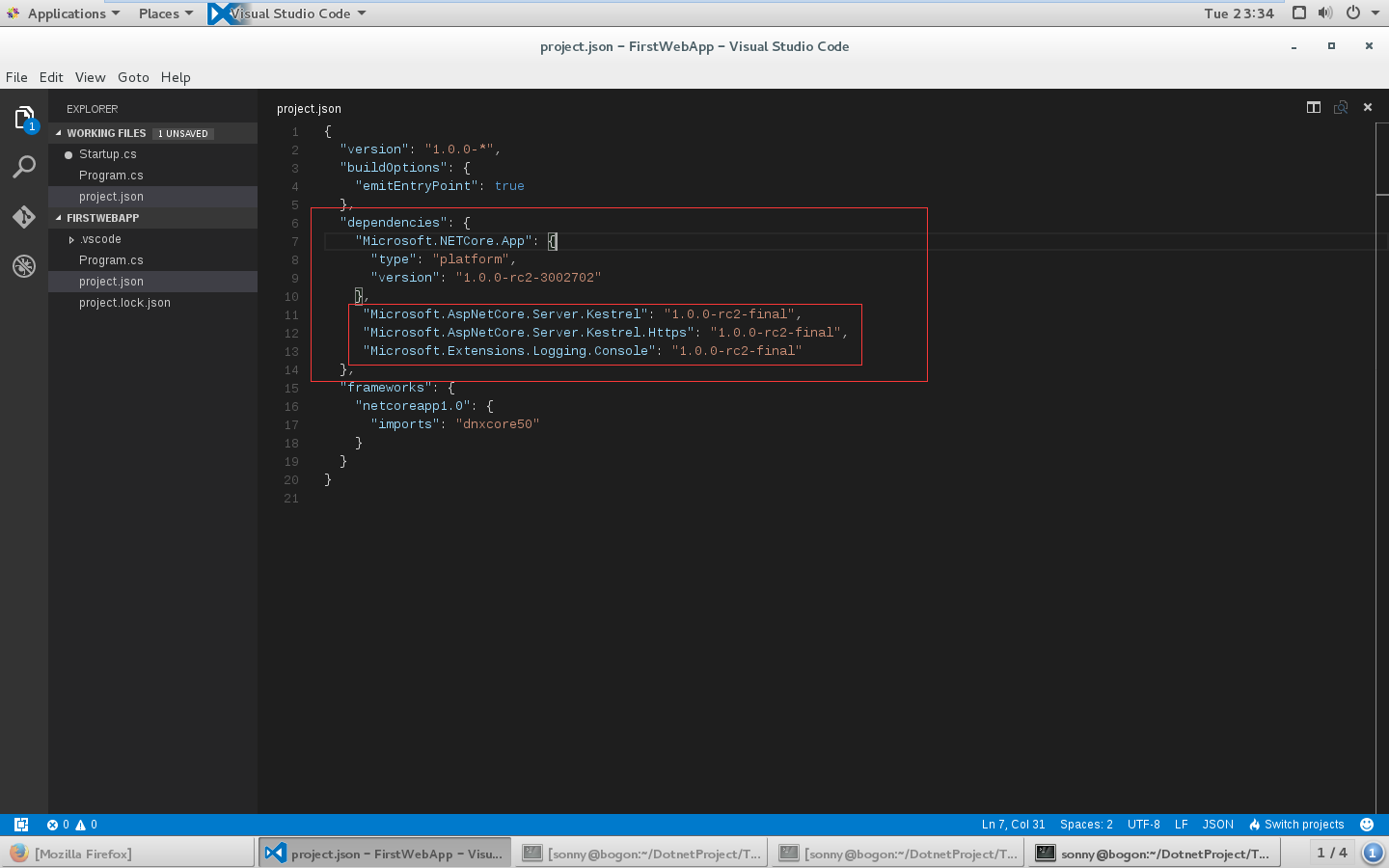
Task: Click the status bar errors count icon
Action: pyautogui.click(x=53, y=825)
